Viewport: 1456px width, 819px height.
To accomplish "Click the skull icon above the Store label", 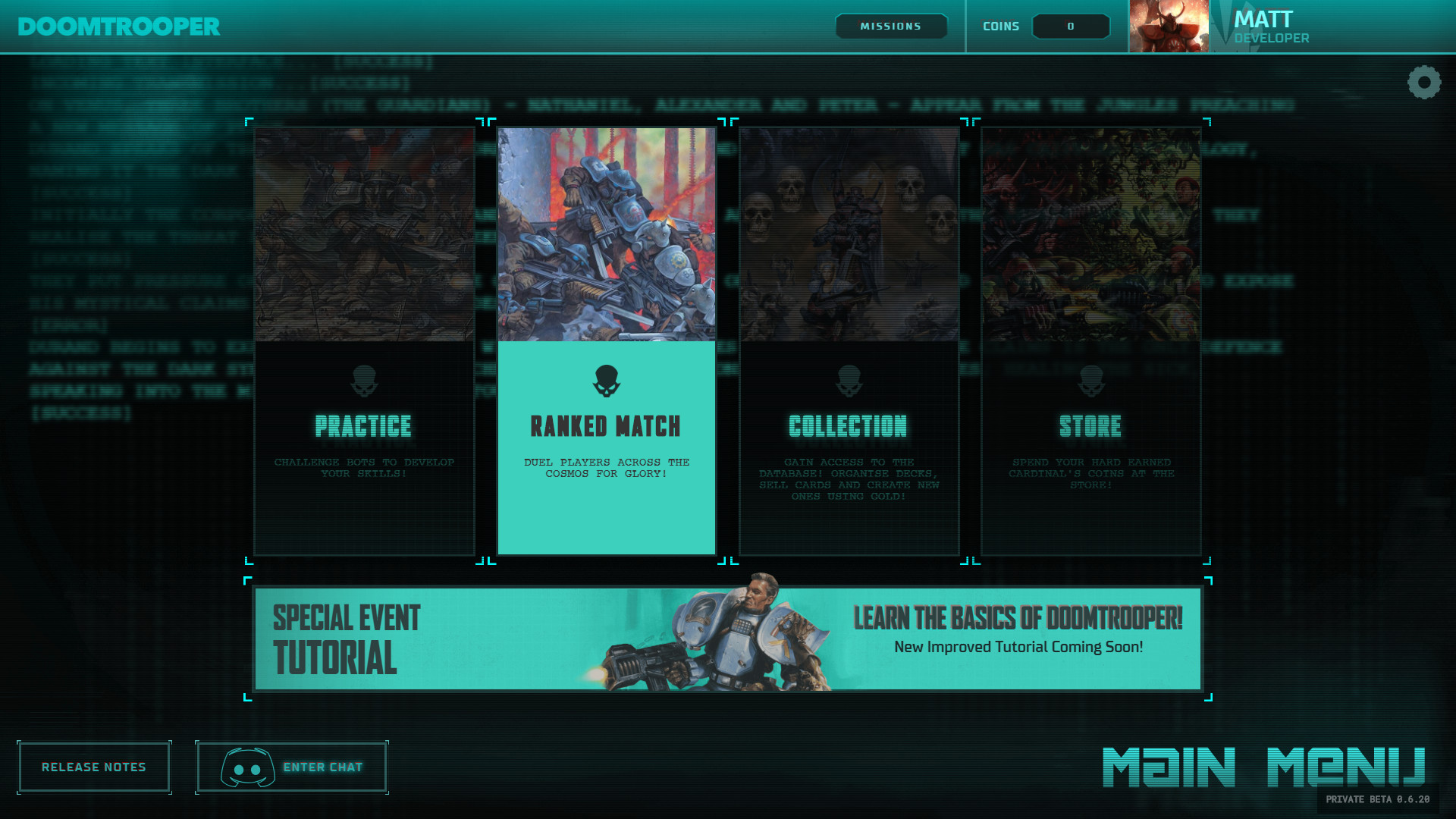I will [x=1090, y=381].
